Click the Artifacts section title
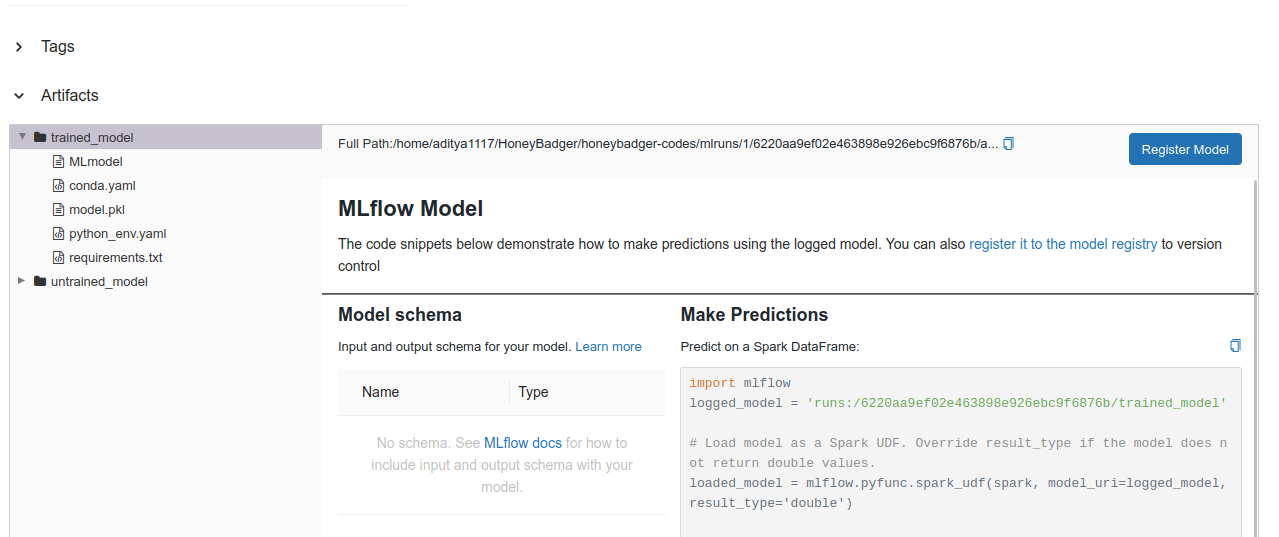 coord(70,96)
